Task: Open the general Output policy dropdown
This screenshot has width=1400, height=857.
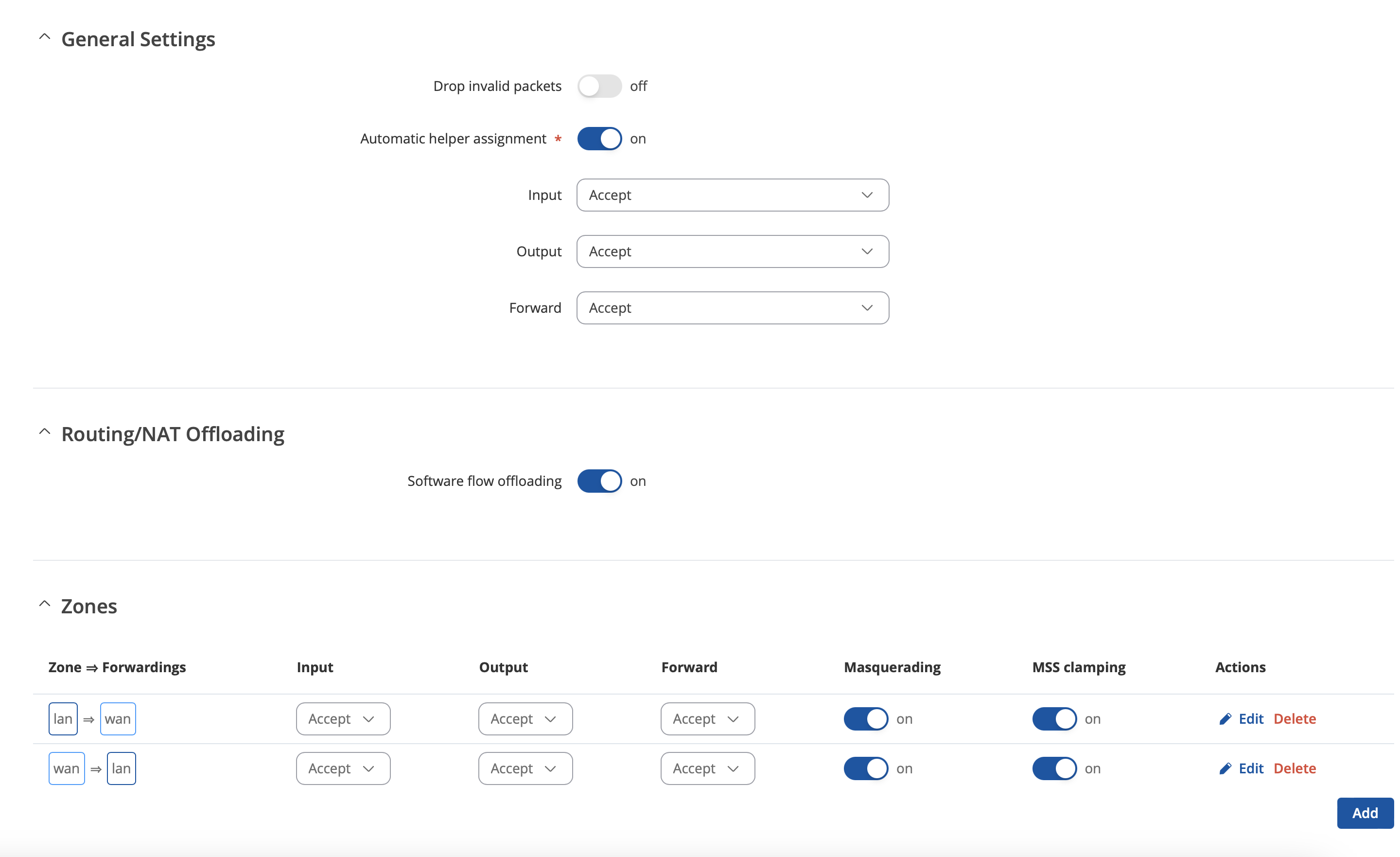Action: pos(733,251)
